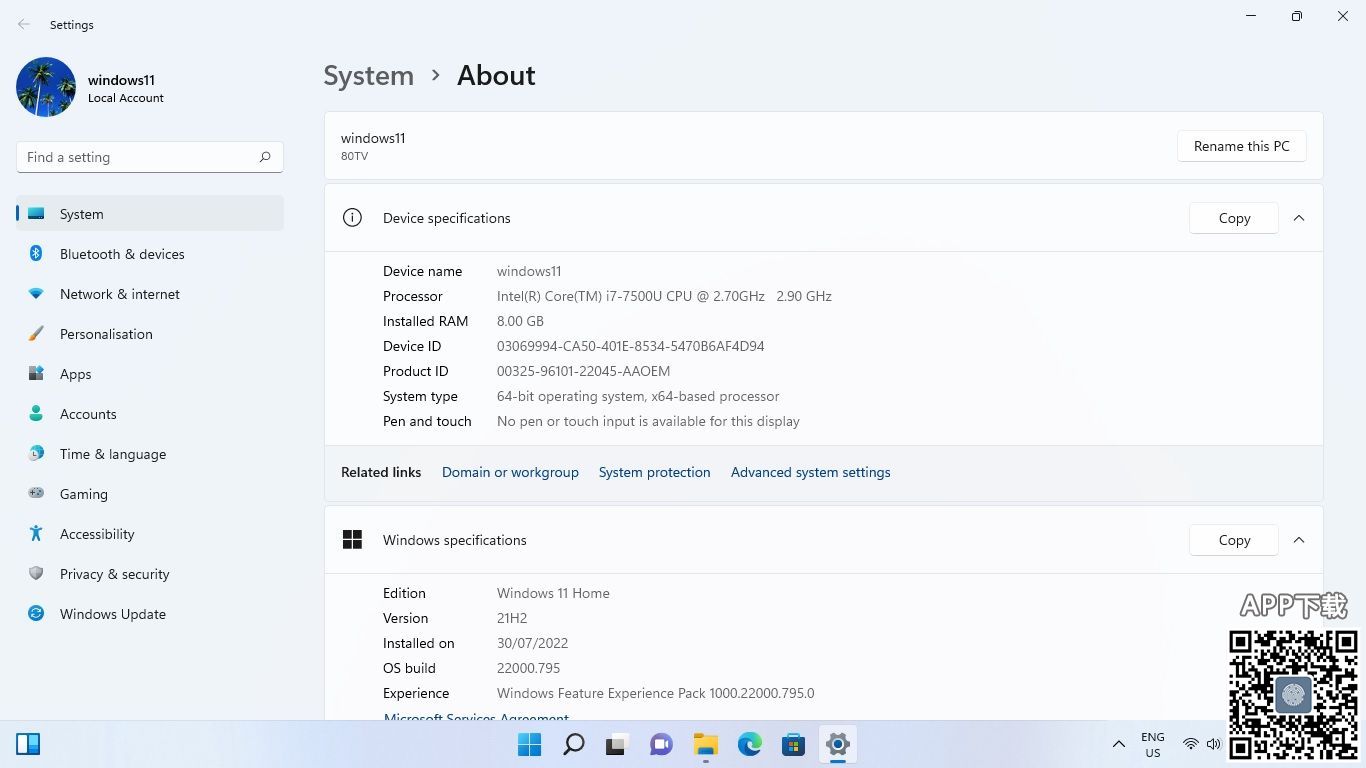Click the Privacy & security shield icon
Screen dimensions: 1366x768
(36, 574)
